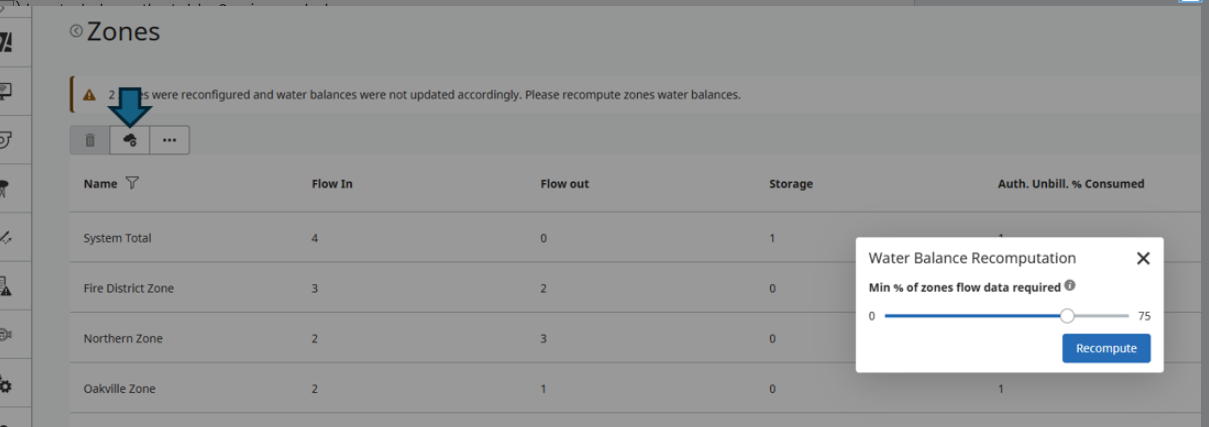Click the delete (trash) toolbar icon

point(90,141)
